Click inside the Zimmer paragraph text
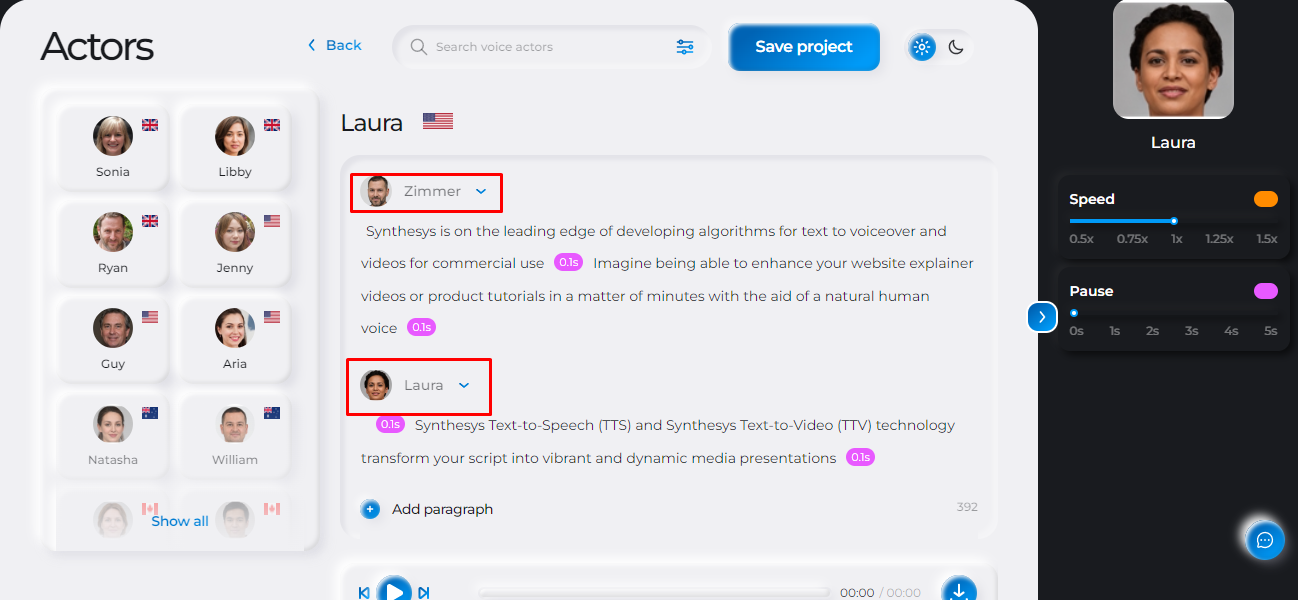 point(667,279)
